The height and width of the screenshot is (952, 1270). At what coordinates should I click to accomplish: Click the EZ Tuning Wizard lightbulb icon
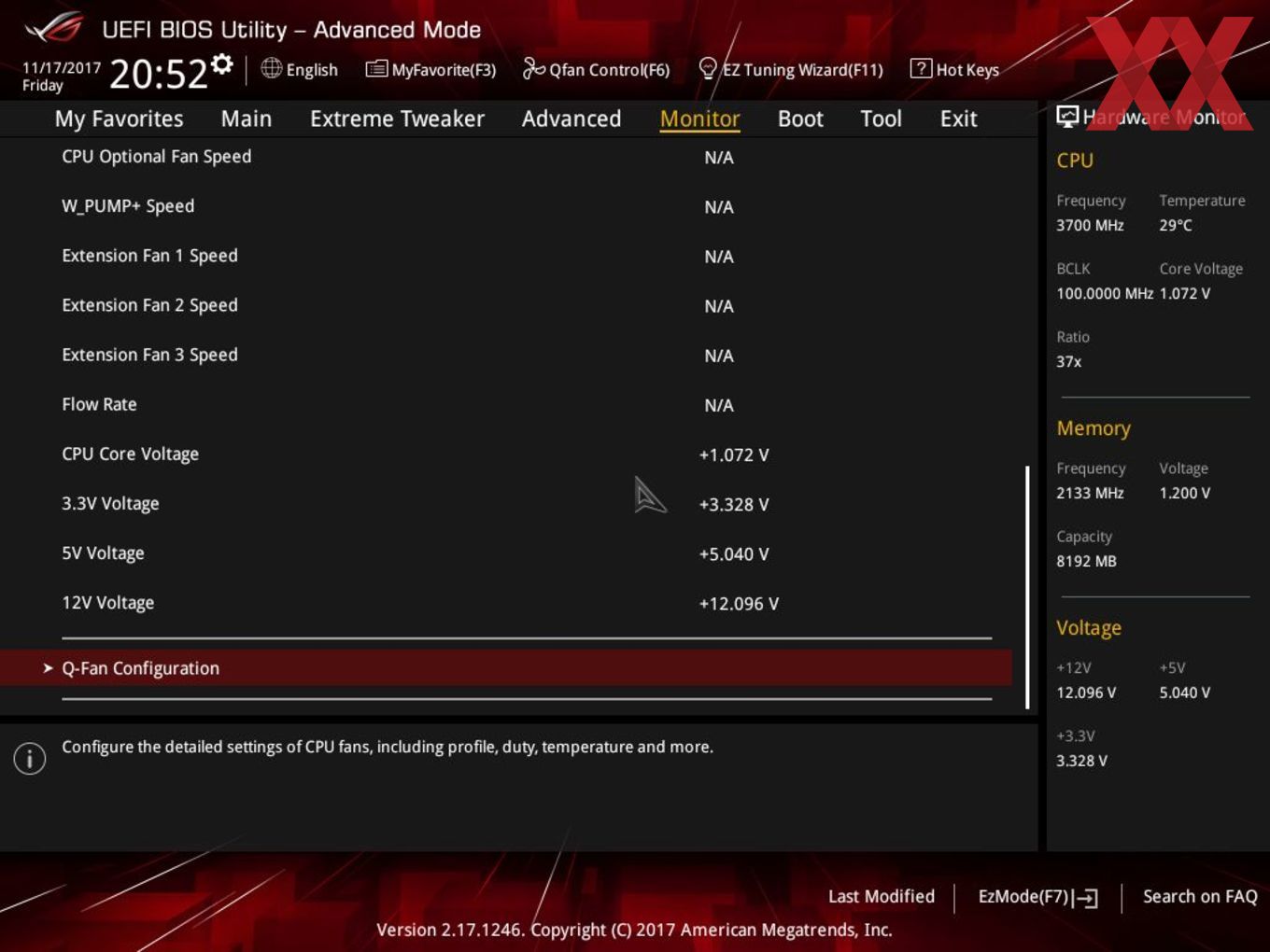tap(708, 68)
